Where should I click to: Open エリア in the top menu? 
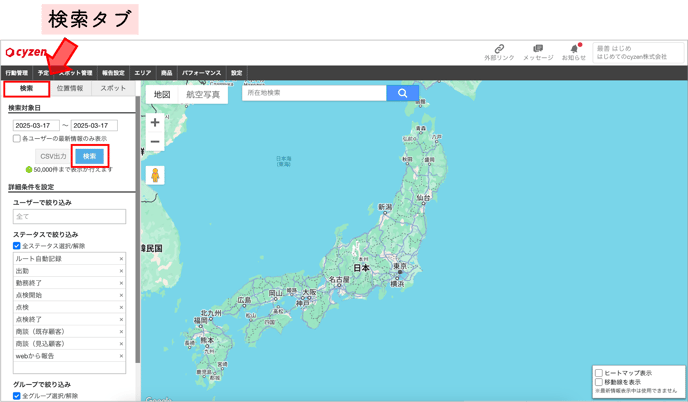click(x=143, y=73)
